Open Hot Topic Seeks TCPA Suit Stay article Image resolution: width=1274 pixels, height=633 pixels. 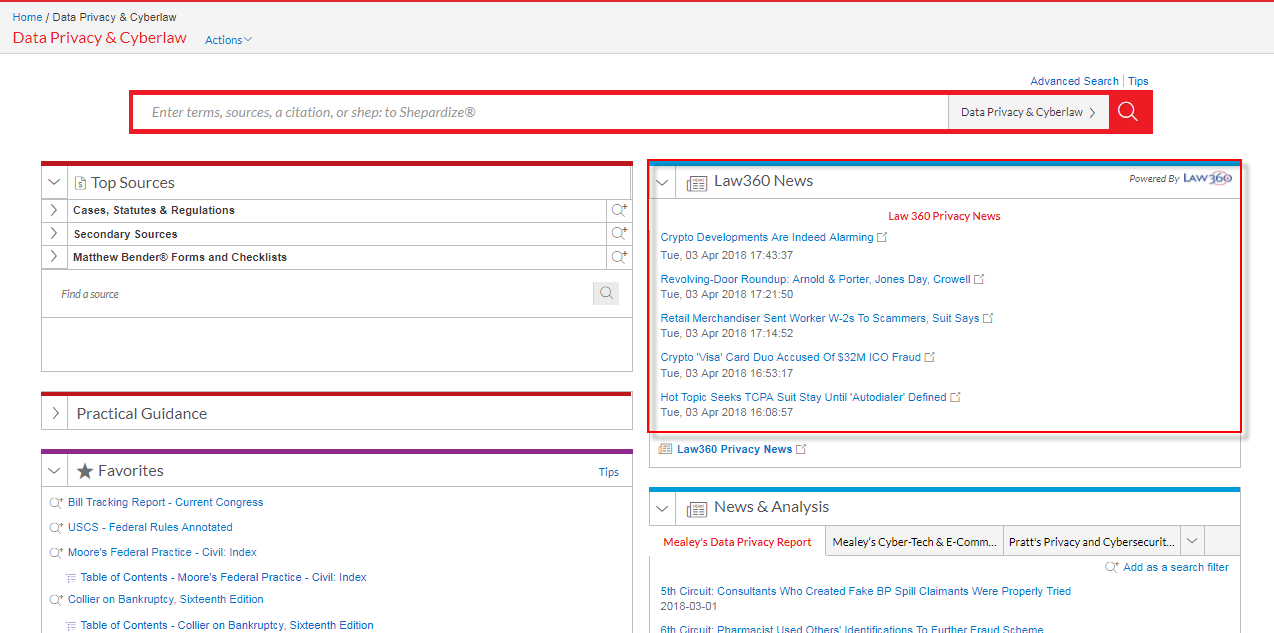pyautogui.click(x=804, y=397)
